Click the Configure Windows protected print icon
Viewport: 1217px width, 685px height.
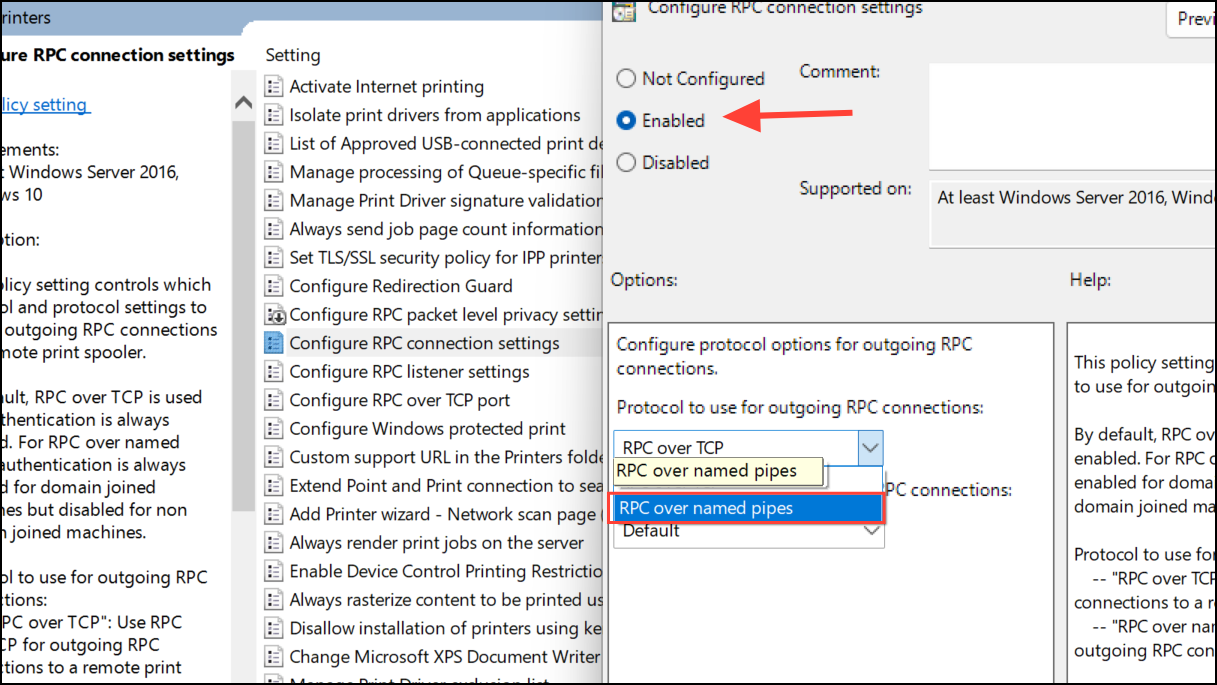click(274, 429)
